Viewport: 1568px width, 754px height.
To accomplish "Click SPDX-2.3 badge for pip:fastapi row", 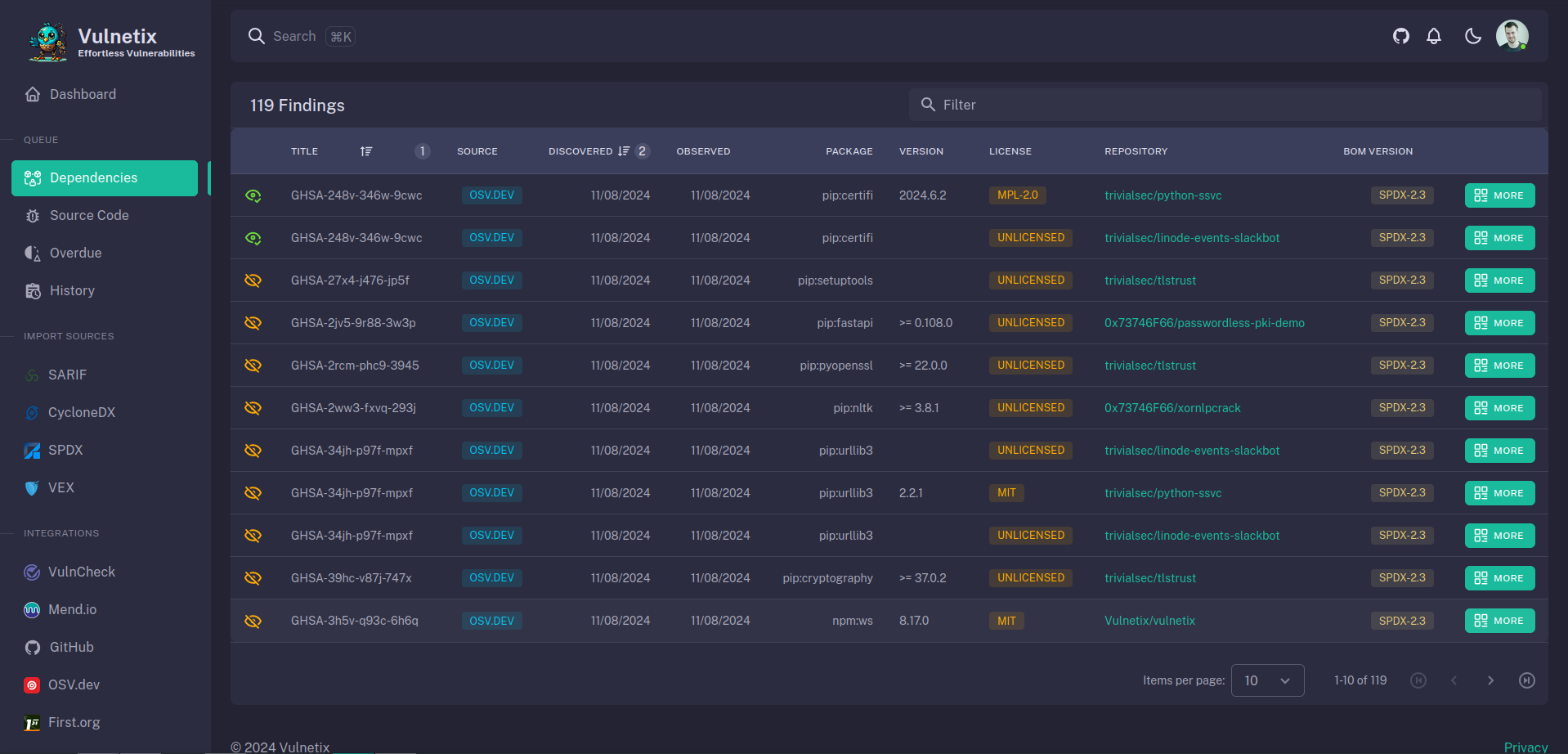I will [1402, 323].
